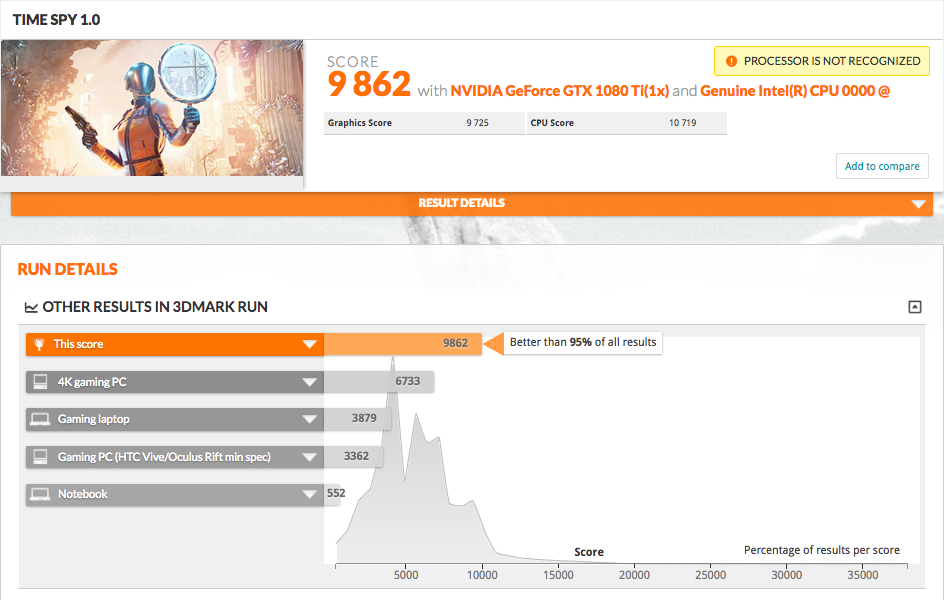Viewport: 944px width, 600px height.
Task: Click the Gaming laptop label
Action: click(93, 419)
